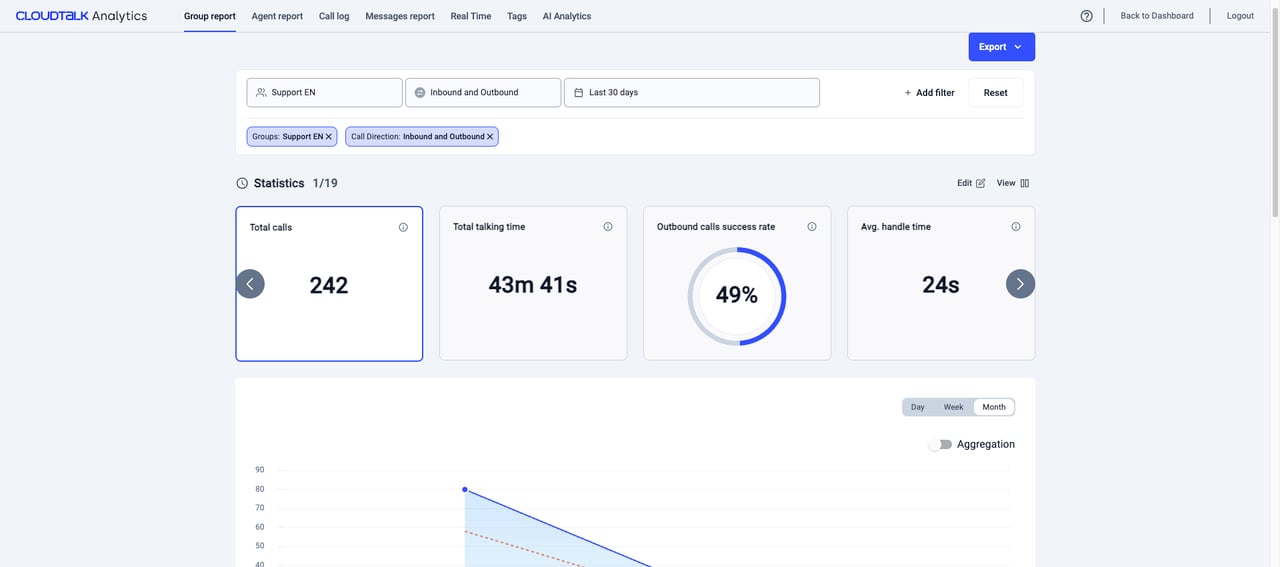The width and height of the screenshot is (1280, 567).
Task: Click the Back to Dashboard link
Action: 1157,16
